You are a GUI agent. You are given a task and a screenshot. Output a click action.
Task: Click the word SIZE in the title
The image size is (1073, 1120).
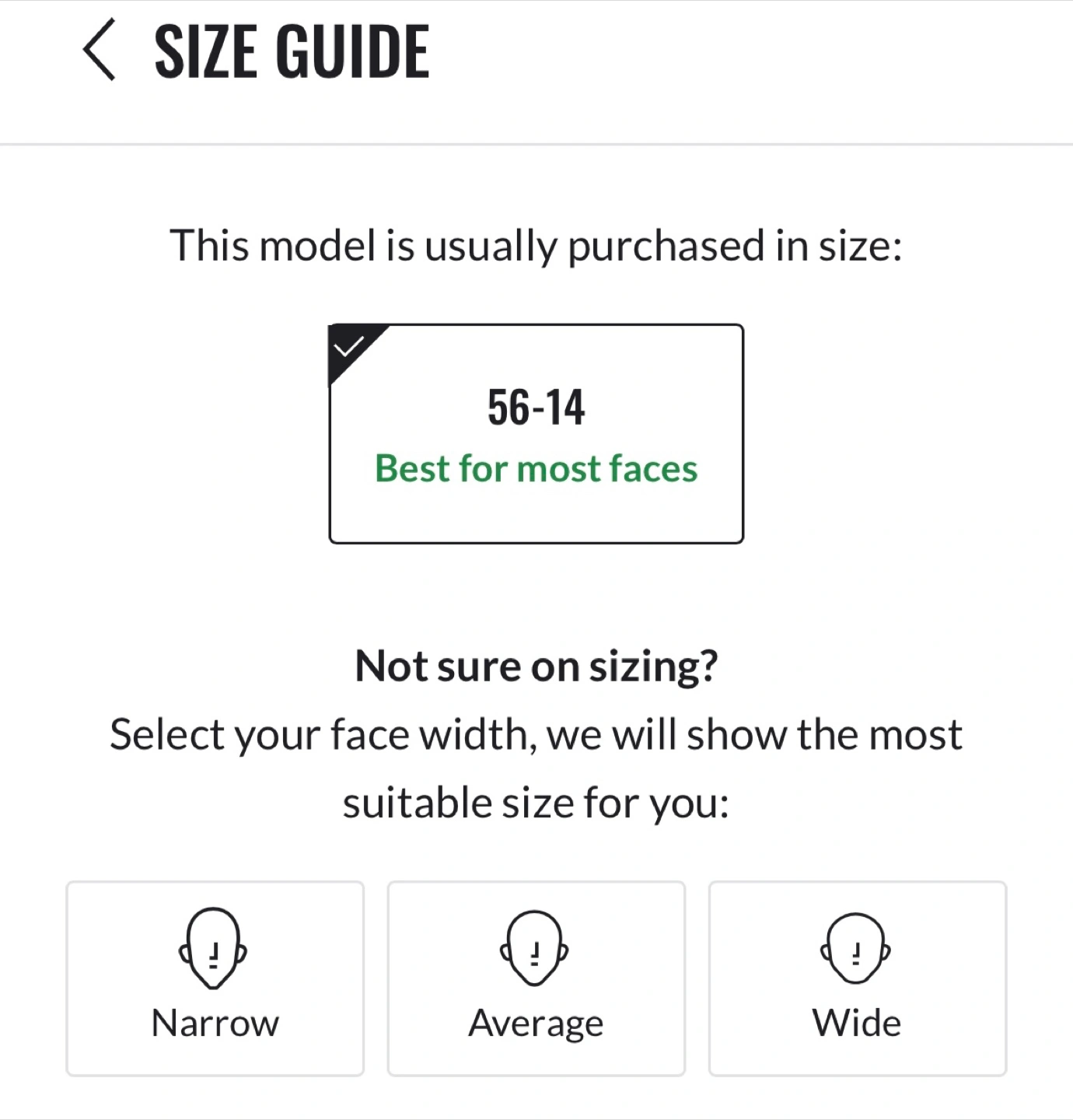click(x=205, y=51)
